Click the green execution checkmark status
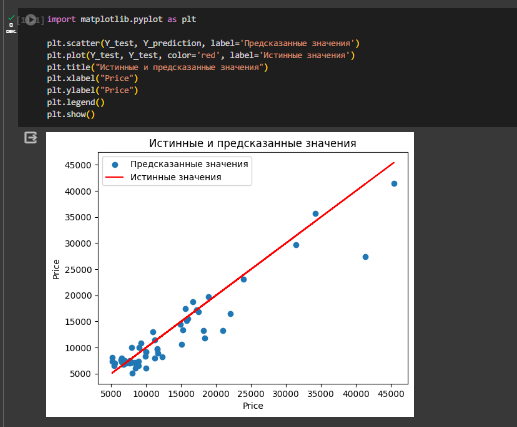Screen dimensions: 517x427 coord(11,17)
